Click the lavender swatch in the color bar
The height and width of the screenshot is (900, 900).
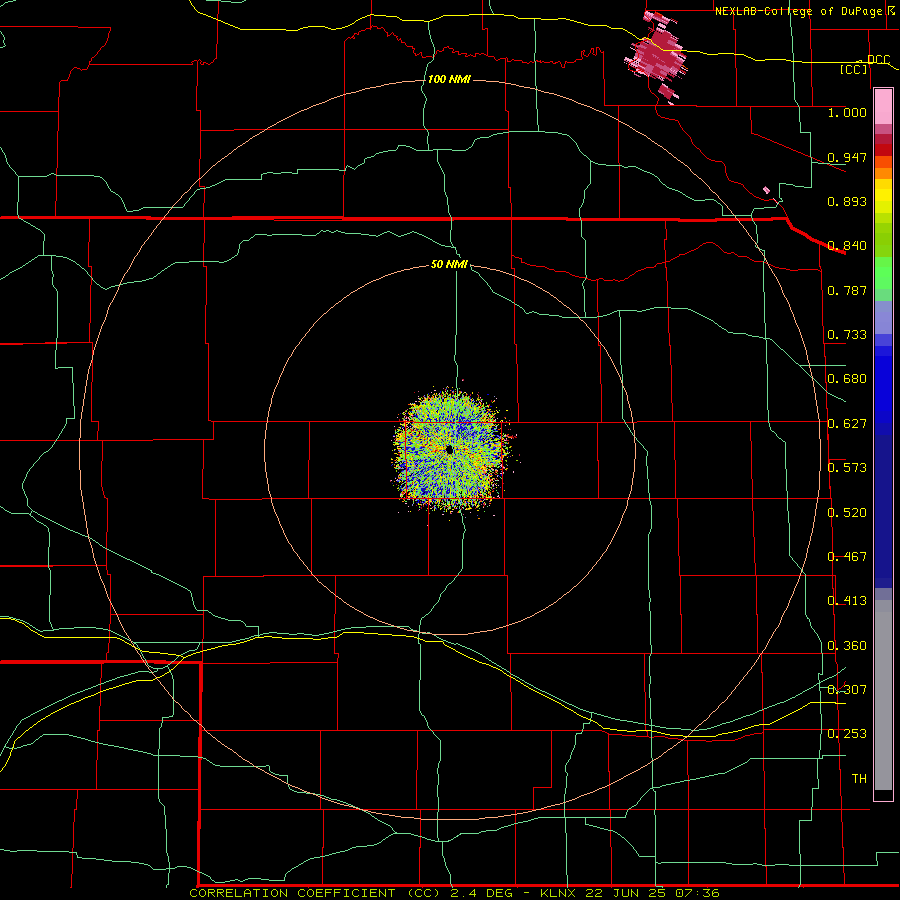coord(883,318)
